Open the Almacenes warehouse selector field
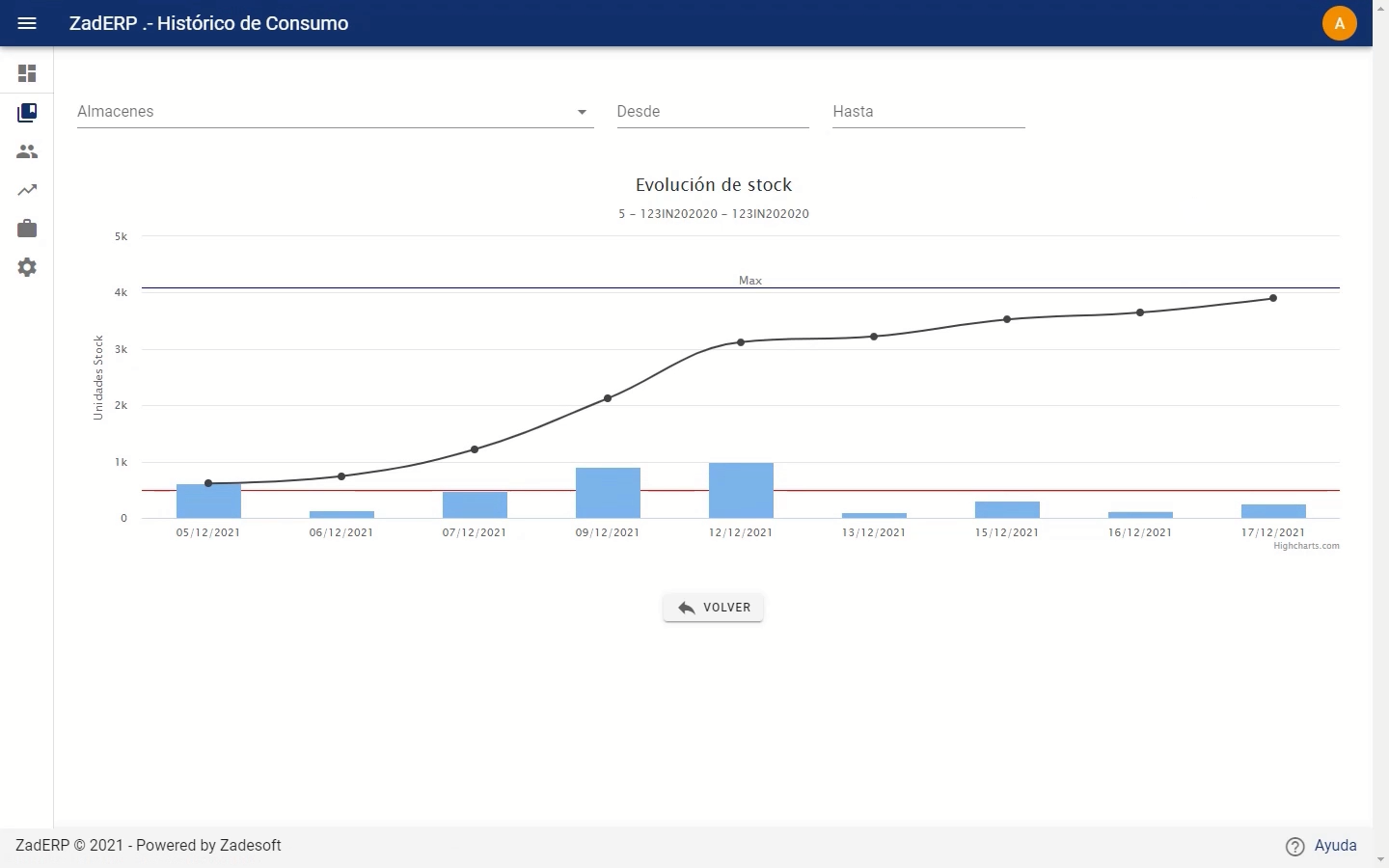The image size is (1389, 868). coord(335,112)
